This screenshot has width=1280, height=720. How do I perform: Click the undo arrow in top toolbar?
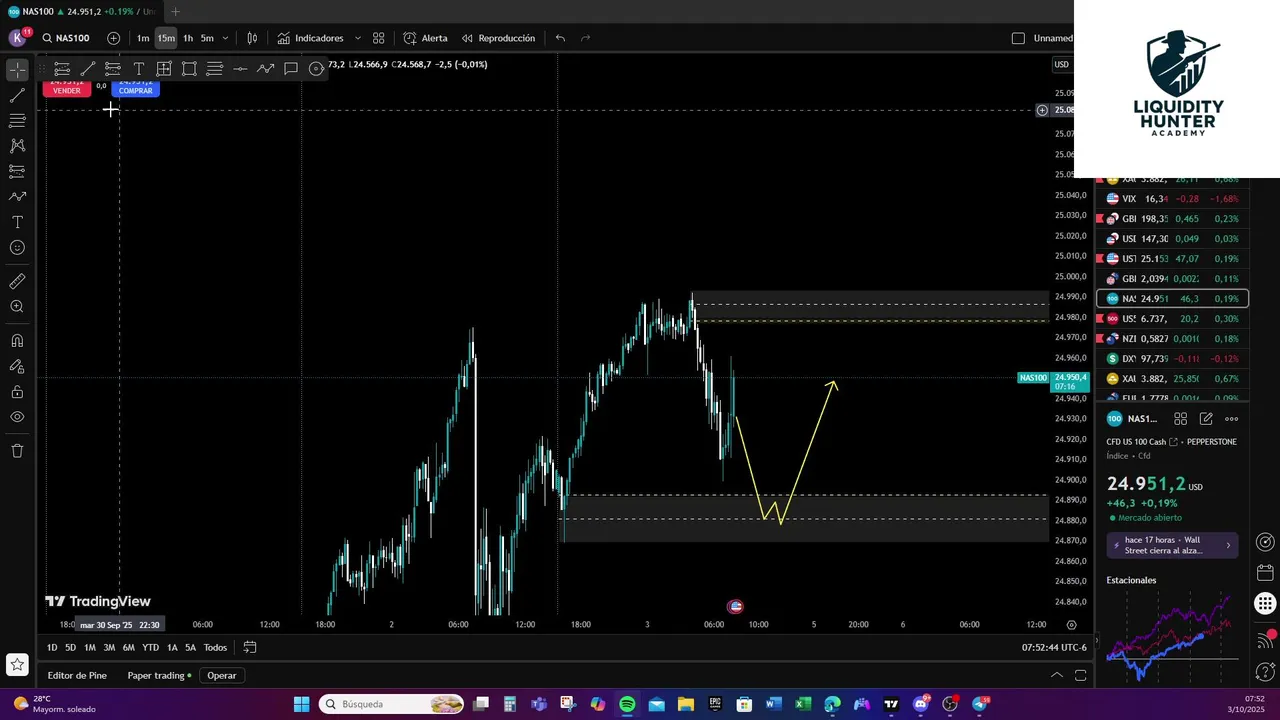pyautogui.click(x=560, y=38)
